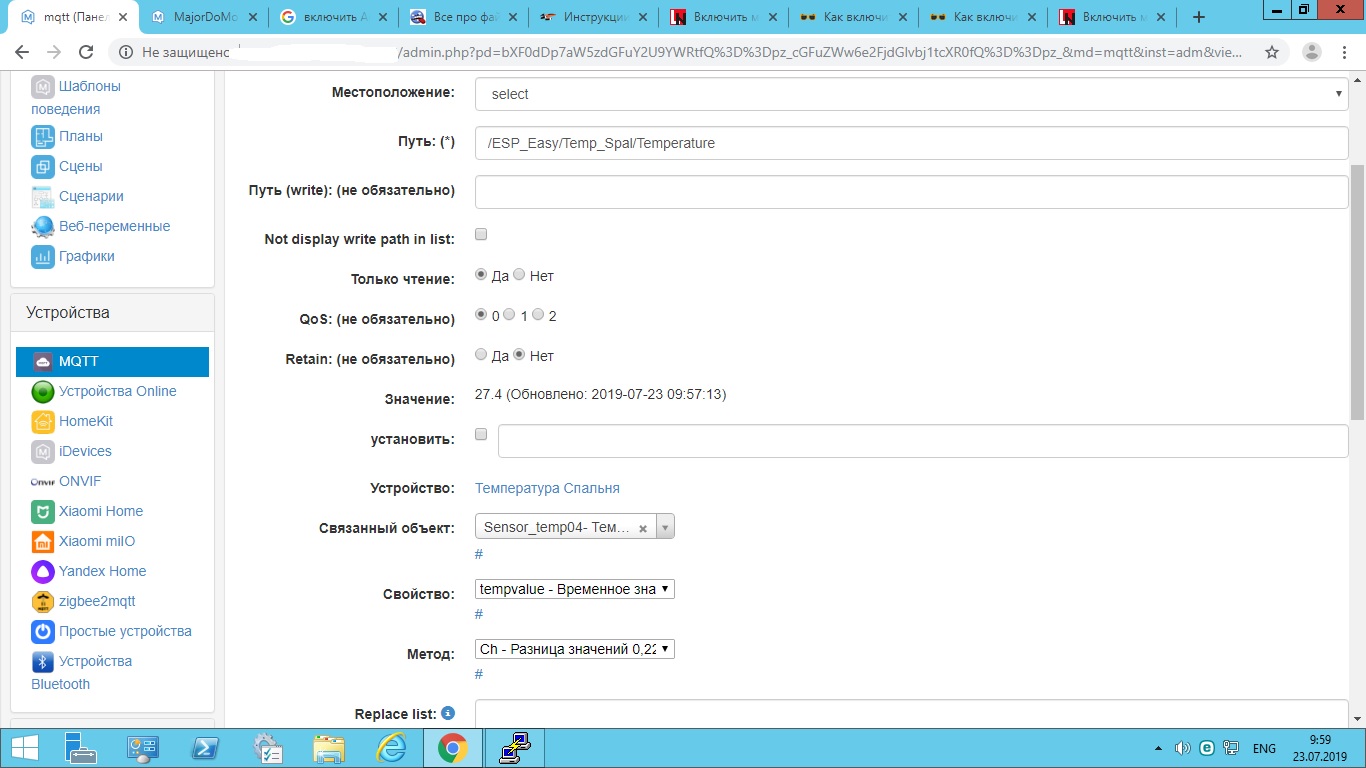Viewport: 1366px width, 768px height.
Task: Open the Метод dropdown
Action: click(x=575, y=649)
